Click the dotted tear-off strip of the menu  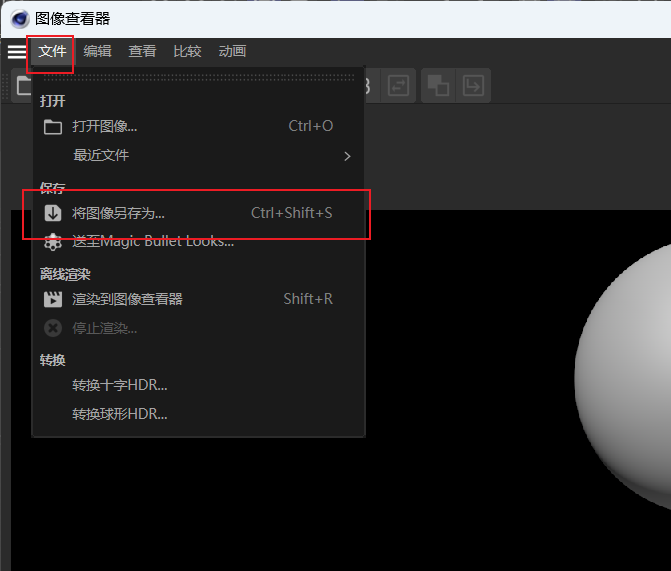(x=199, y=77)
